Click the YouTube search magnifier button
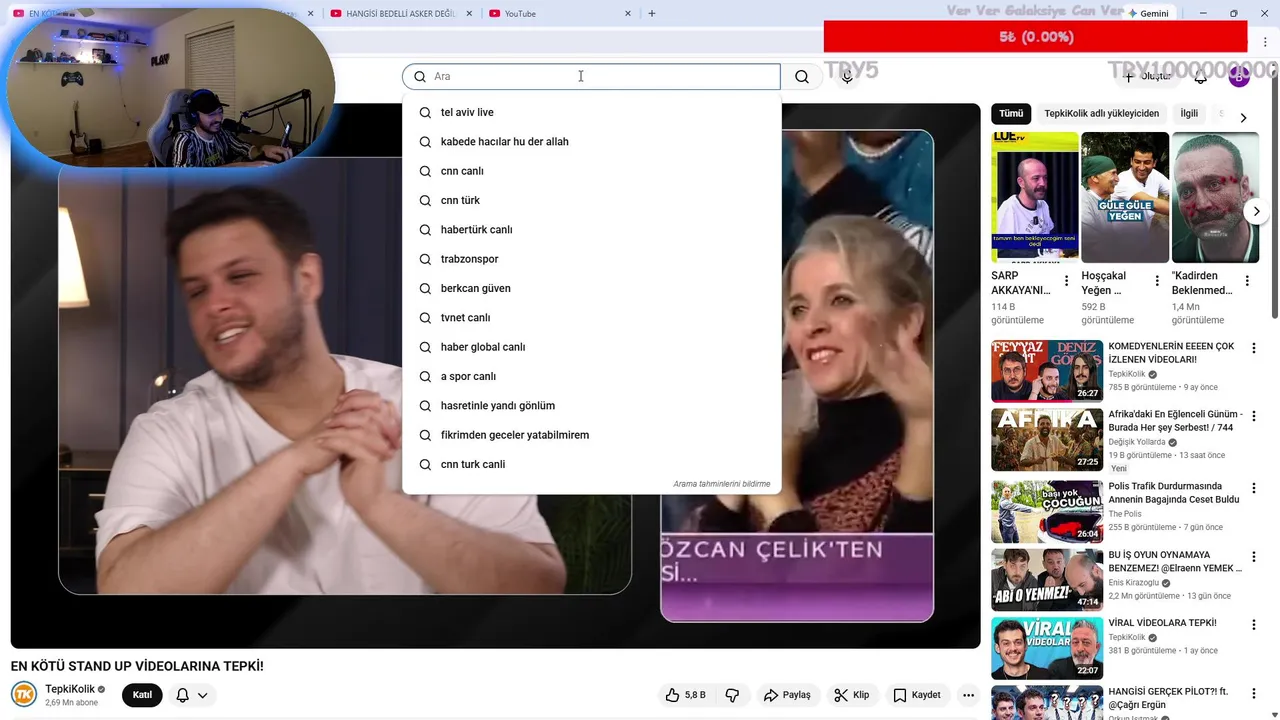Viewport: 1280px width, 720px height. (x=802, y=77)
